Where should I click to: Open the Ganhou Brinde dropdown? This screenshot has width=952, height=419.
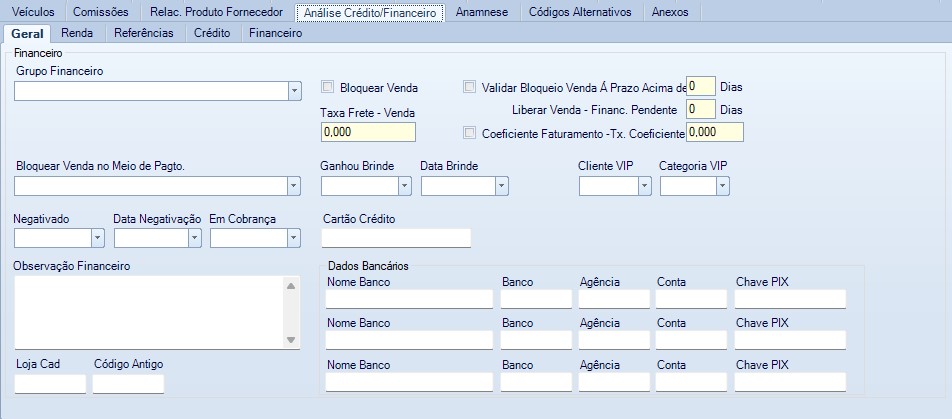click(x=404, y=186)
